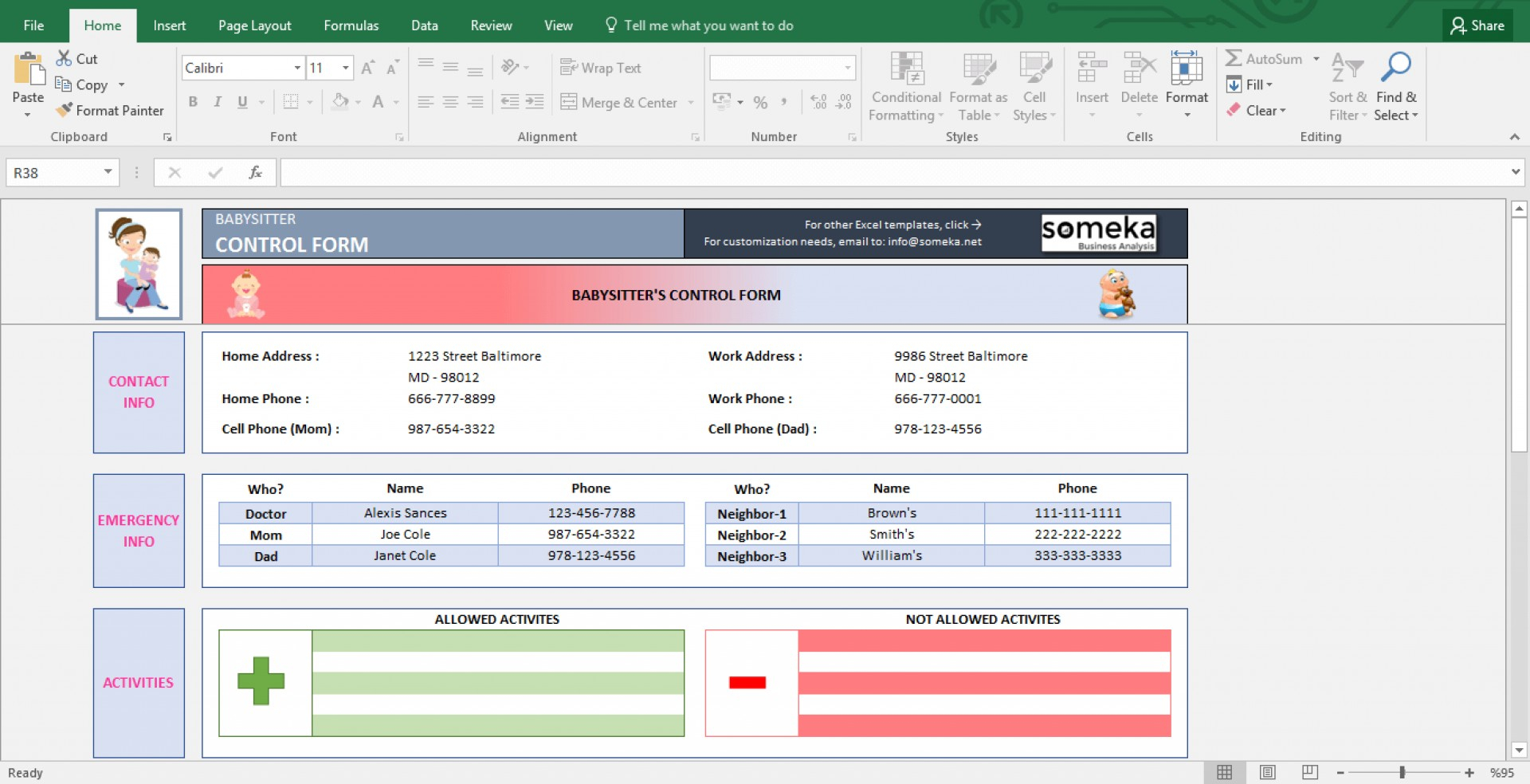Screen dimensions: 1530x784
Task: Click the Increase Indent icon
Action: 535,102
